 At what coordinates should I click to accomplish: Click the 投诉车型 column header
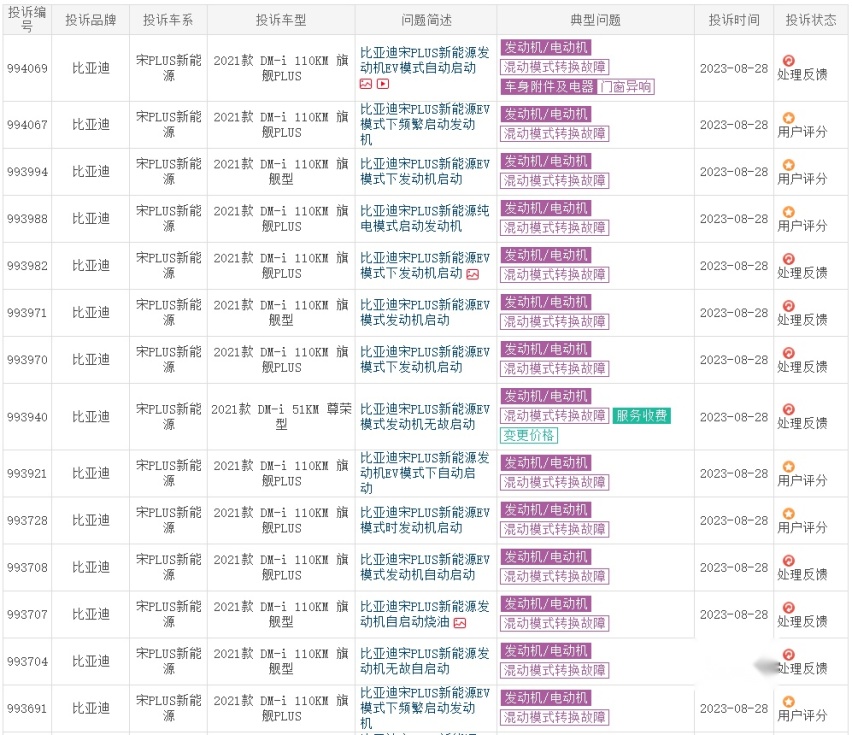[x=281, y=20]
